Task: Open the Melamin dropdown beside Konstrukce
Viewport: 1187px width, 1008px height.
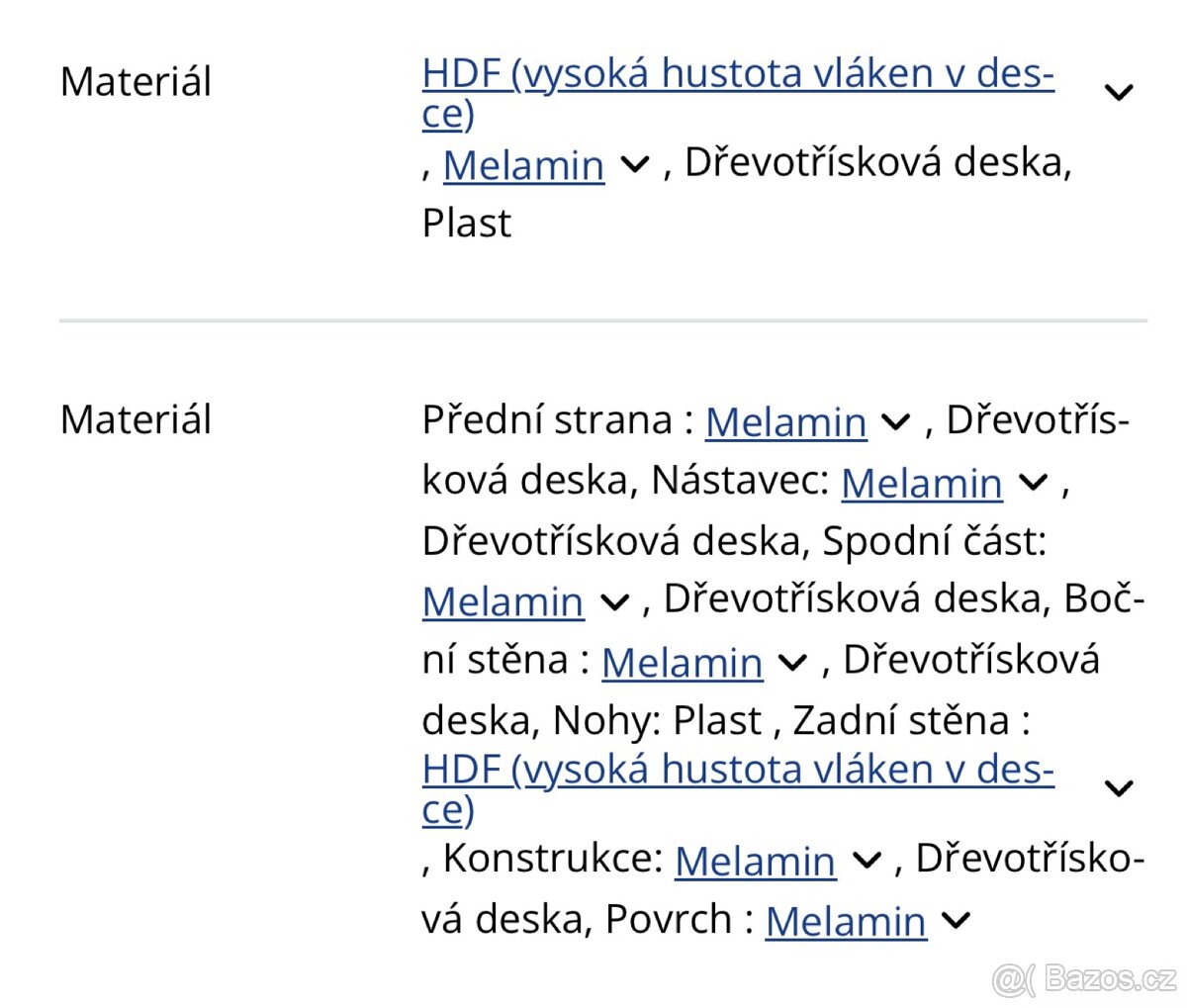Action: 867,861
